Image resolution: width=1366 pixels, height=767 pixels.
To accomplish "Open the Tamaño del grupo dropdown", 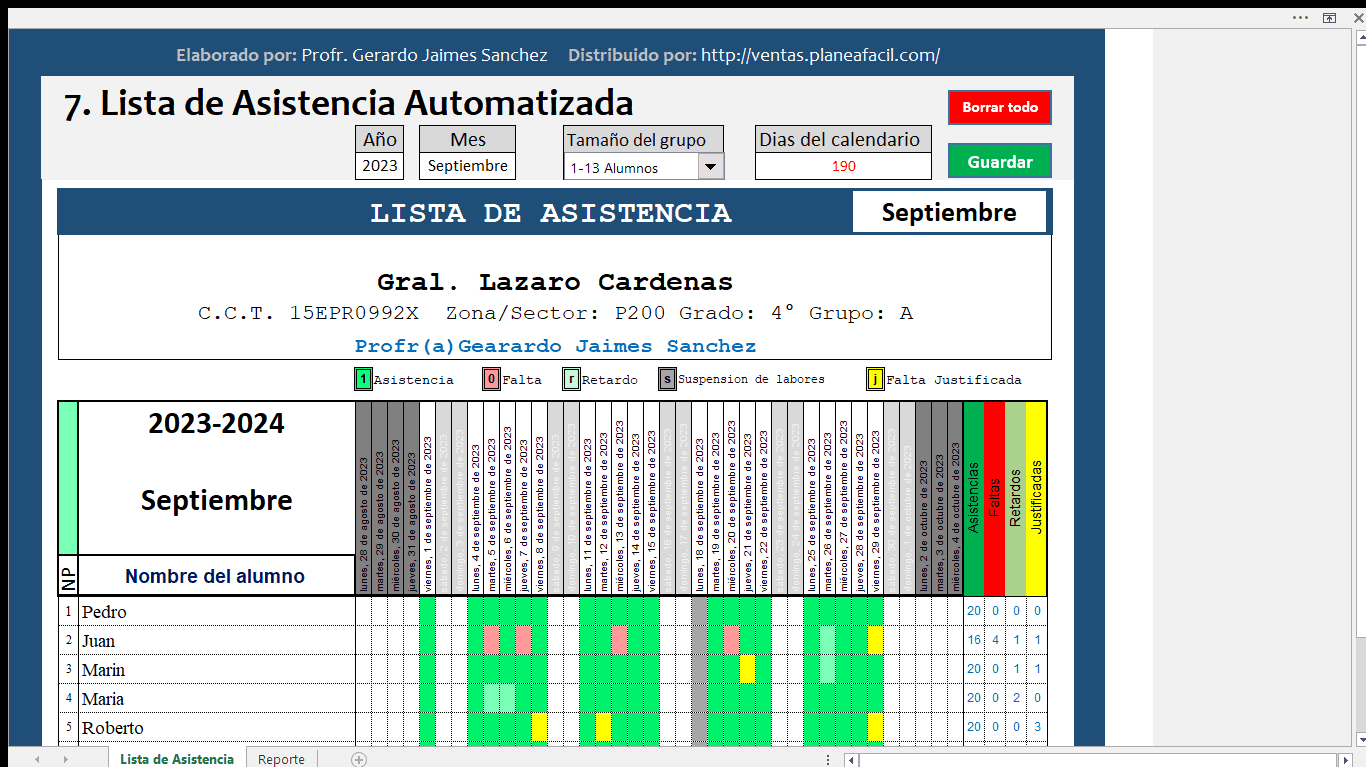I will coord(711,166).
